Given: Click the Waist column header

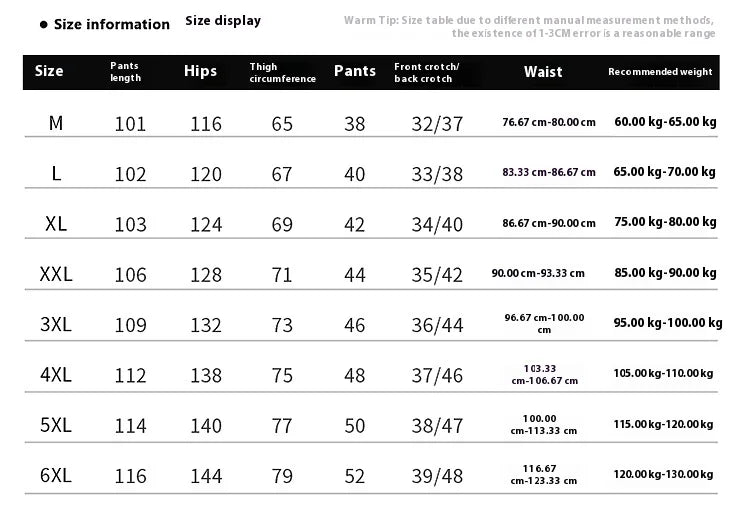Looking at the screenshot, I should [x=543, y=72].
